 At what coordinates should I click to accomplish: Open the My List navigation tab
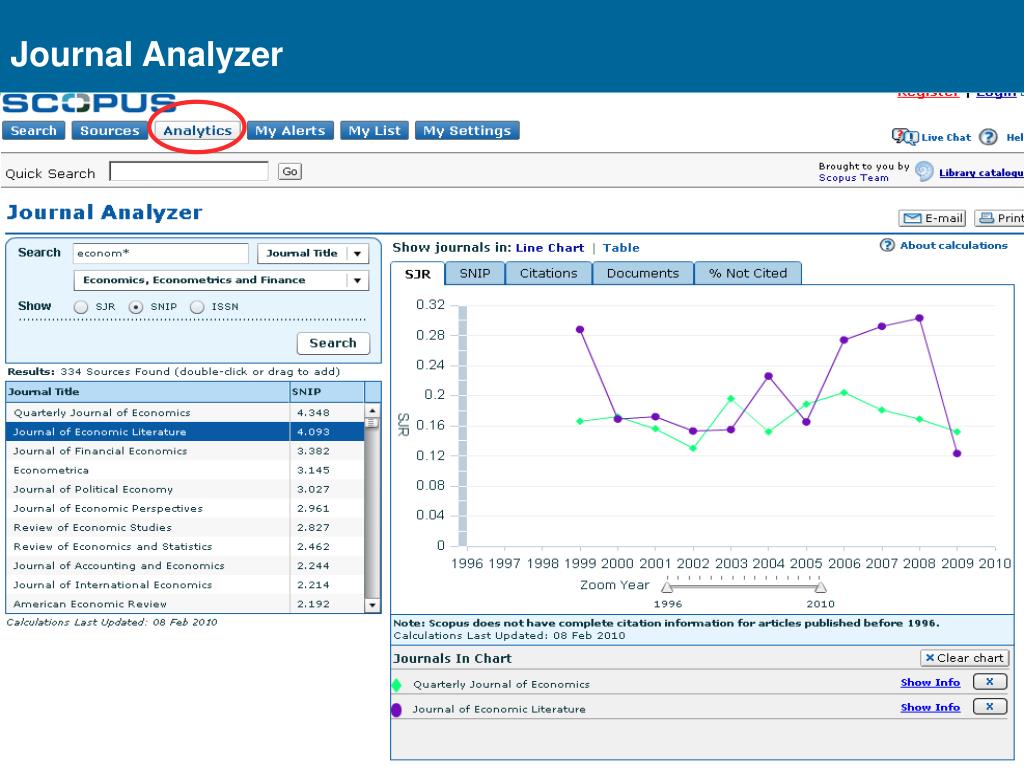pos(374,131)
